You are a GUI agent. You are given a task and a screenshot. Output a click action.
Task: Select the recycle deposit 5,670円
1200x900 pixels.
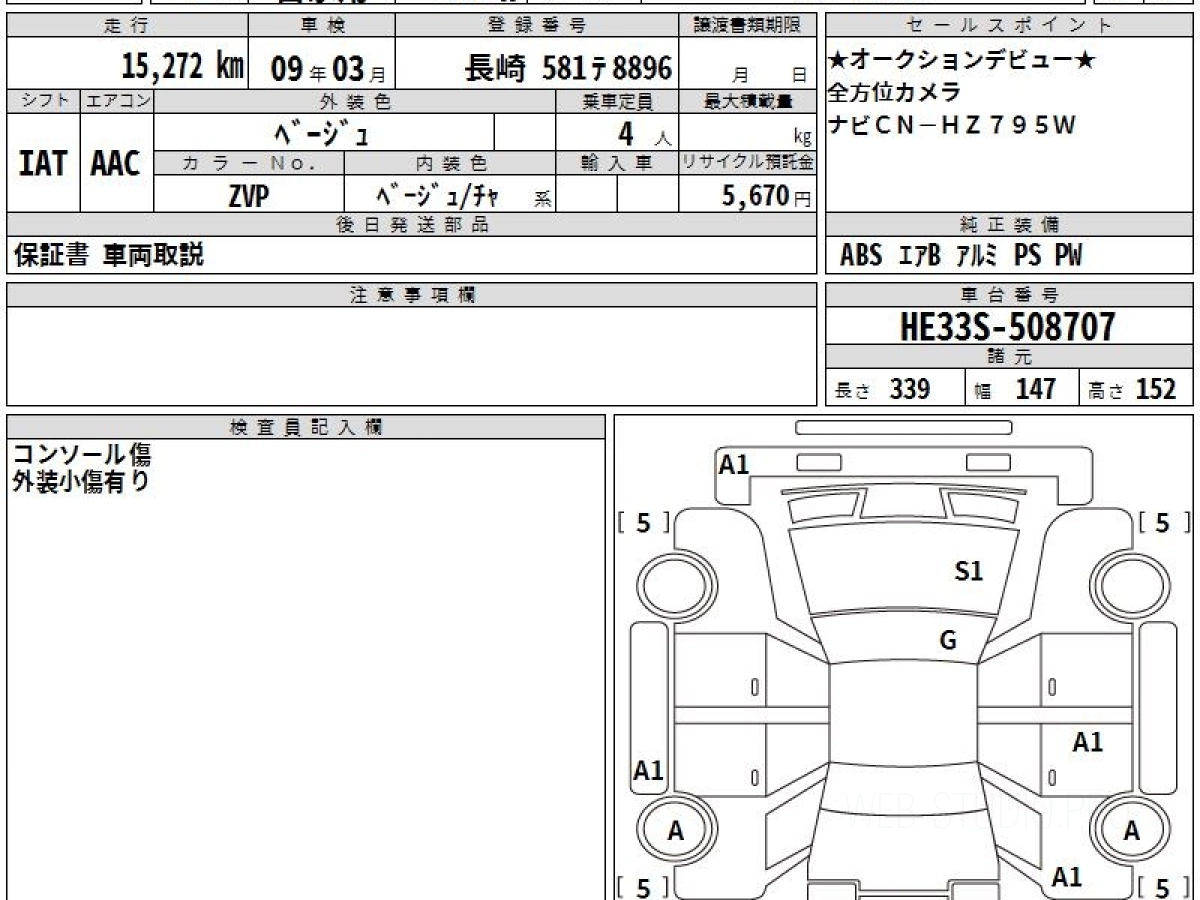pos(767,196)
